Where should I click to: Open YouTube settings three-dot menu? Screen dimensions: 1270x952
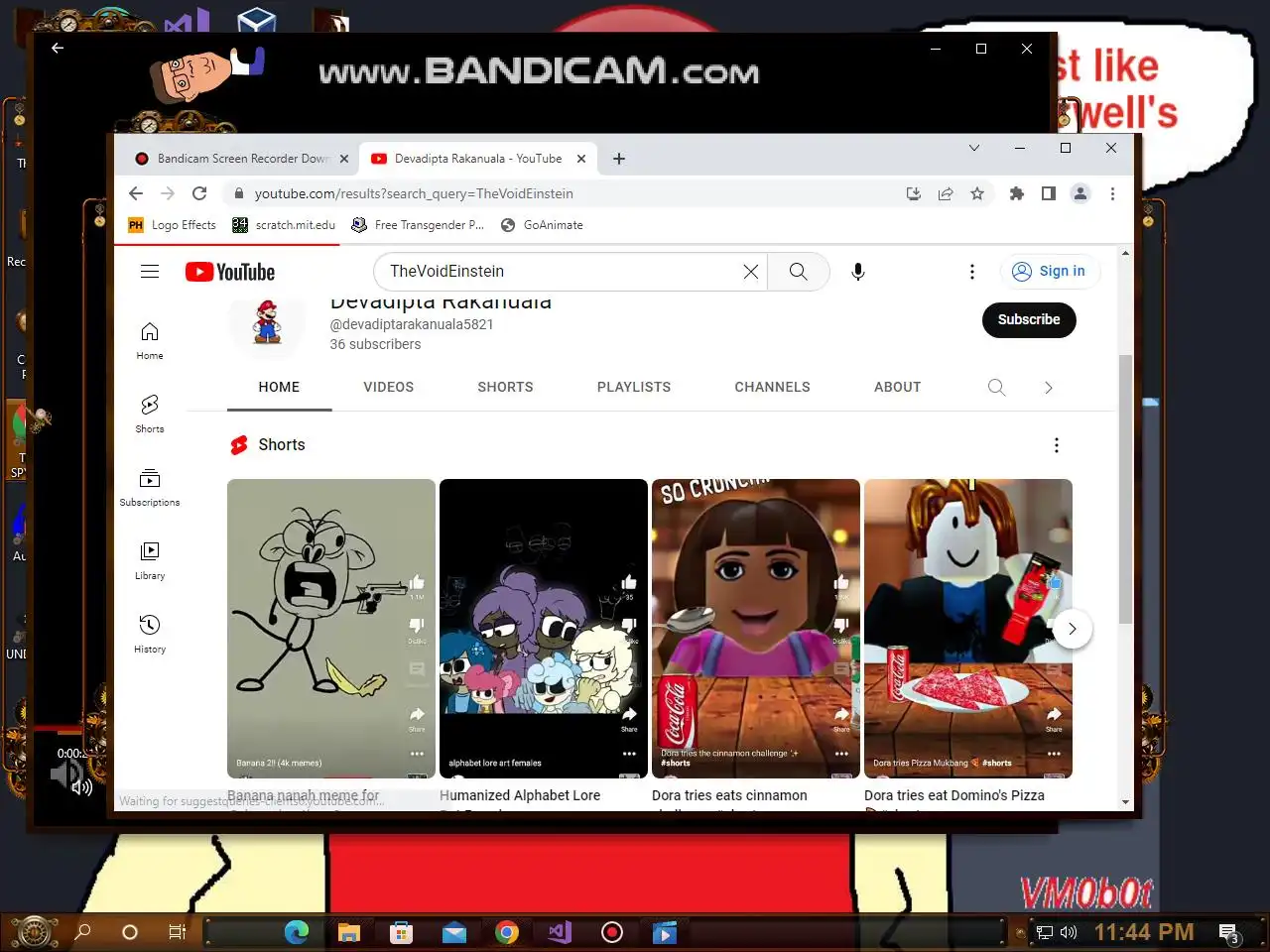972,272
